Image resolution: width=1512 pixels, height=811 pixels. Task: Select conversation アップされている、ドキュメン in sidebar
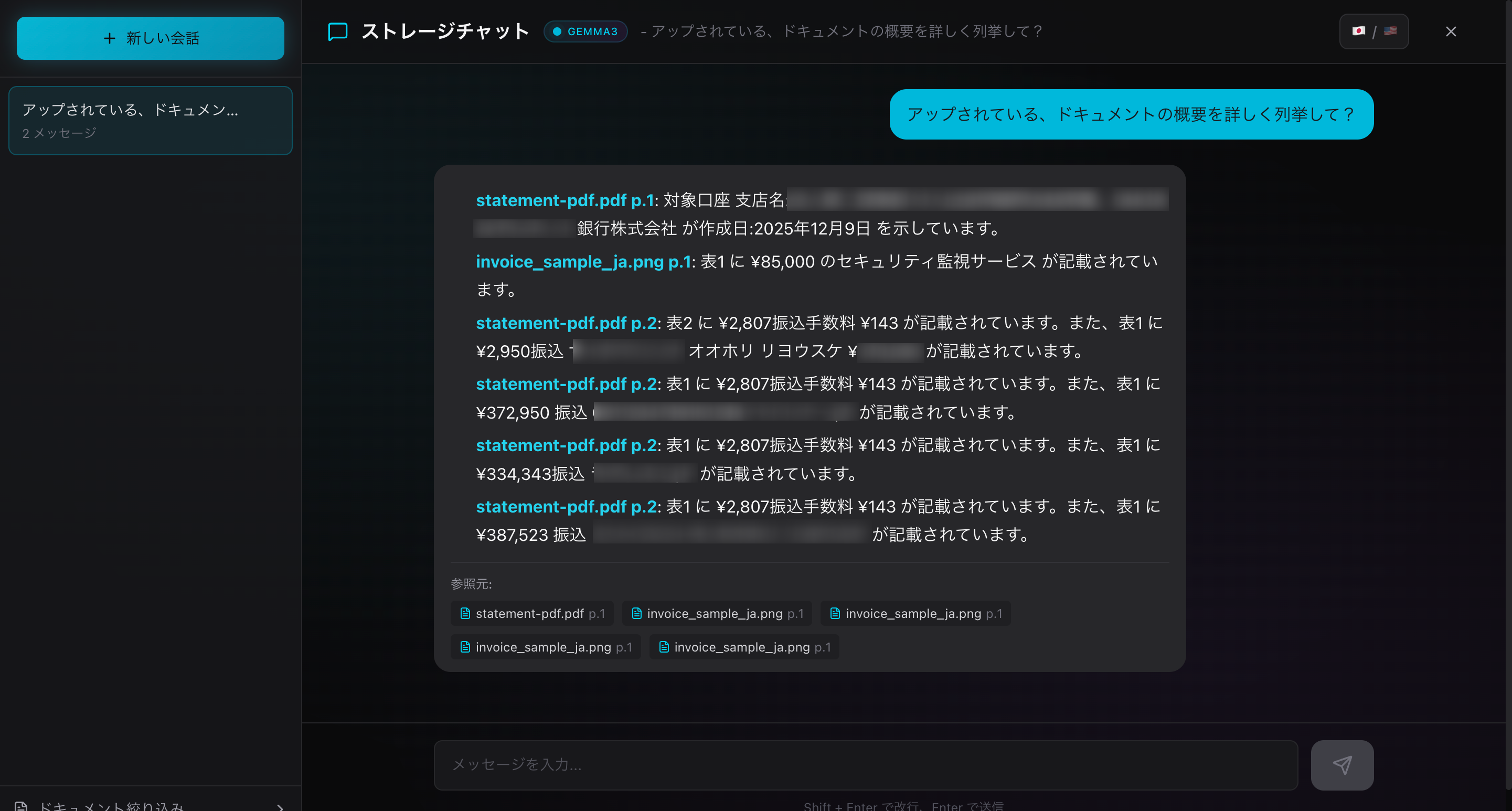pos(150,120)
